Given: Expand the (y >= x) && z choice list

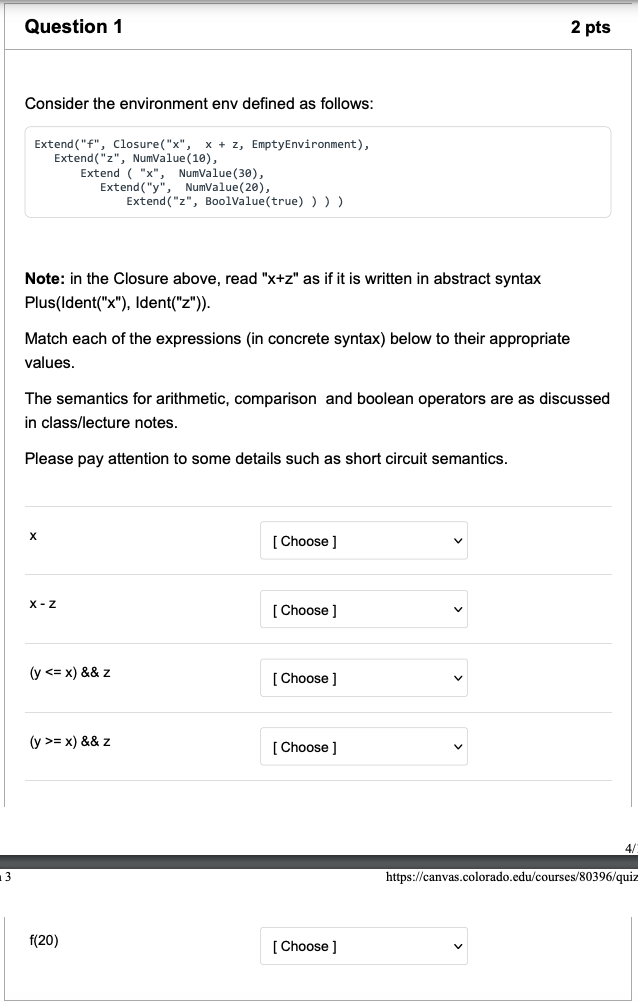Looking at the screenshot, I should coord(363,746).
